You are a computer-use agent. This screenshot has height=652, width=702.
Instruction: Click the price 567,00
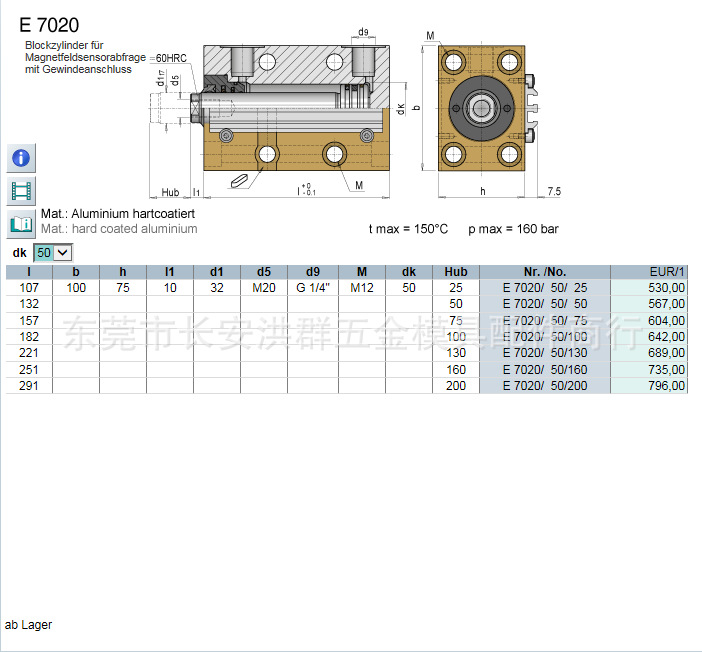[x=666, y=304]
